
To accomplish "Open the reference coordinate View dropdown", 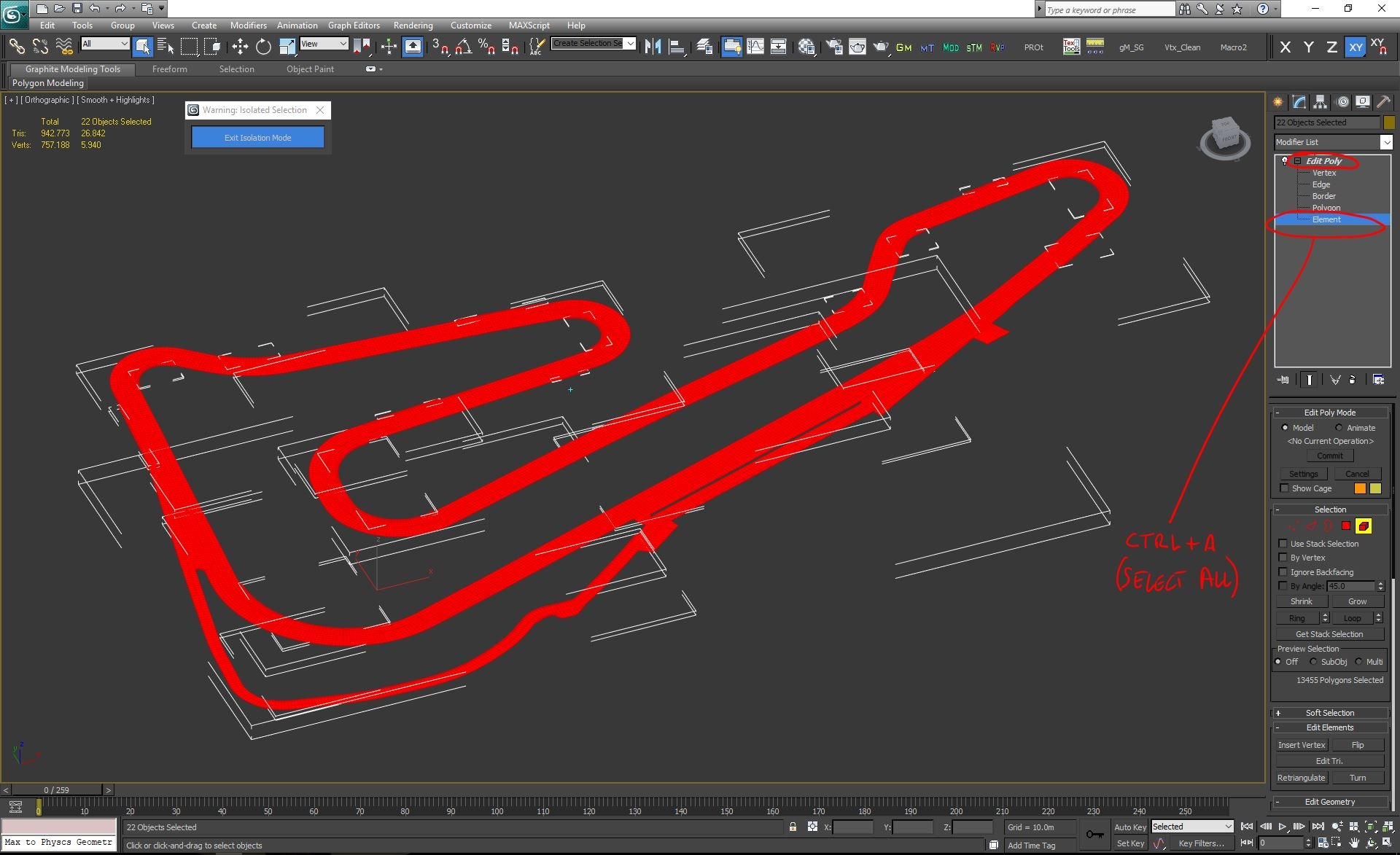I will tap(324, 44).
